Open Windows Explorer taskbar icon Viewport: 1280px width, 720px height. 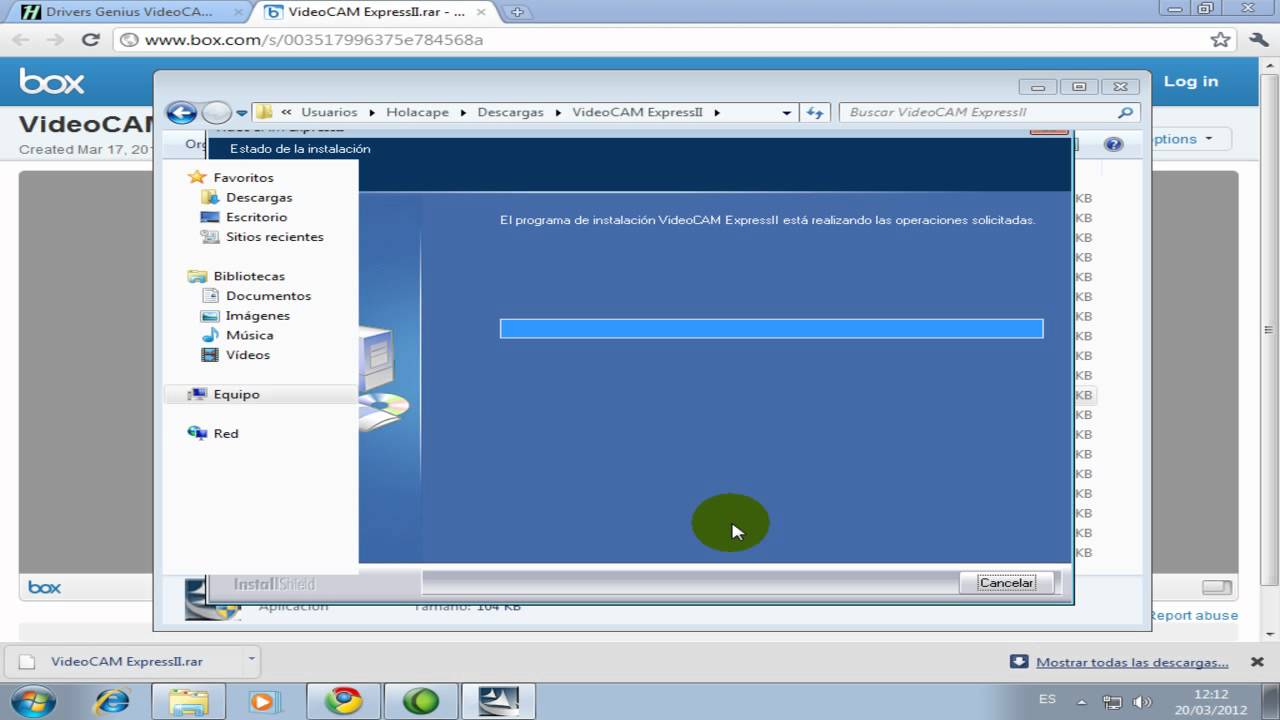point(188,701)
